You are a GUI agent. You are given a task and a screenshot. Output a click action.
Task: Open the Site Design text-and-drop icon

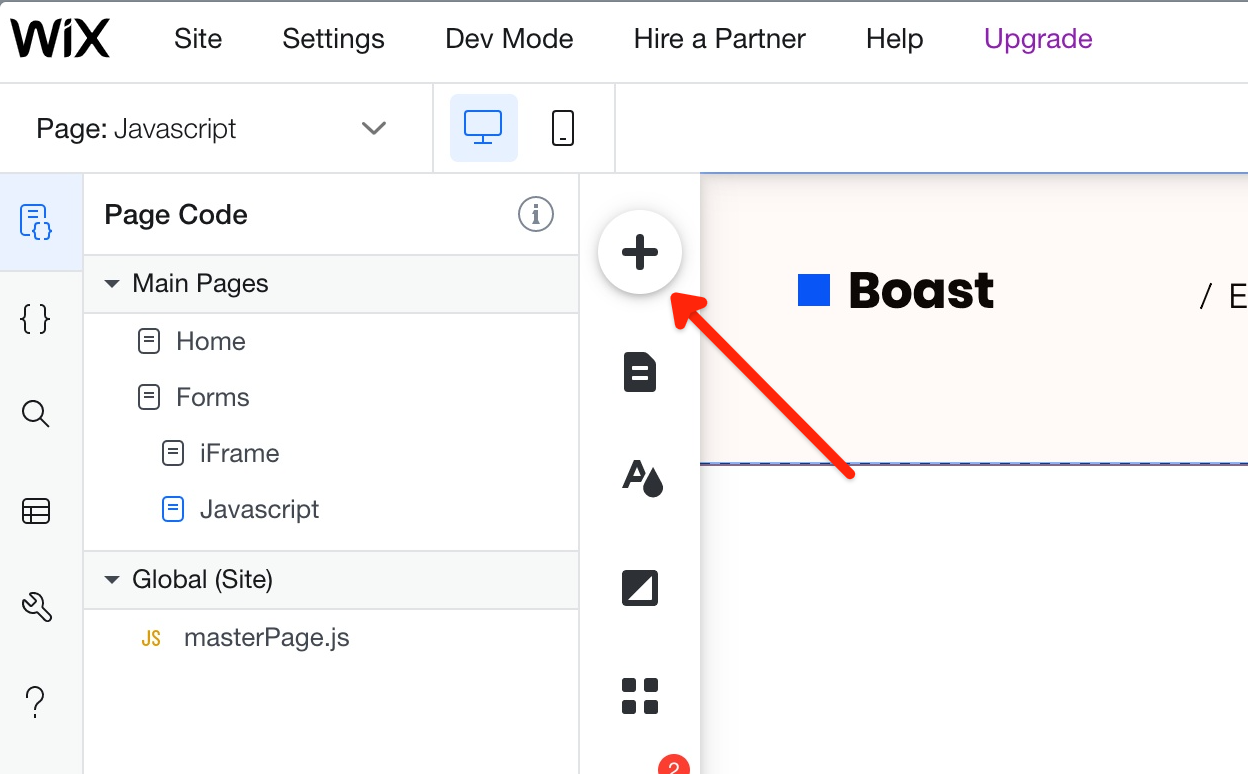[x=642, y=477]
